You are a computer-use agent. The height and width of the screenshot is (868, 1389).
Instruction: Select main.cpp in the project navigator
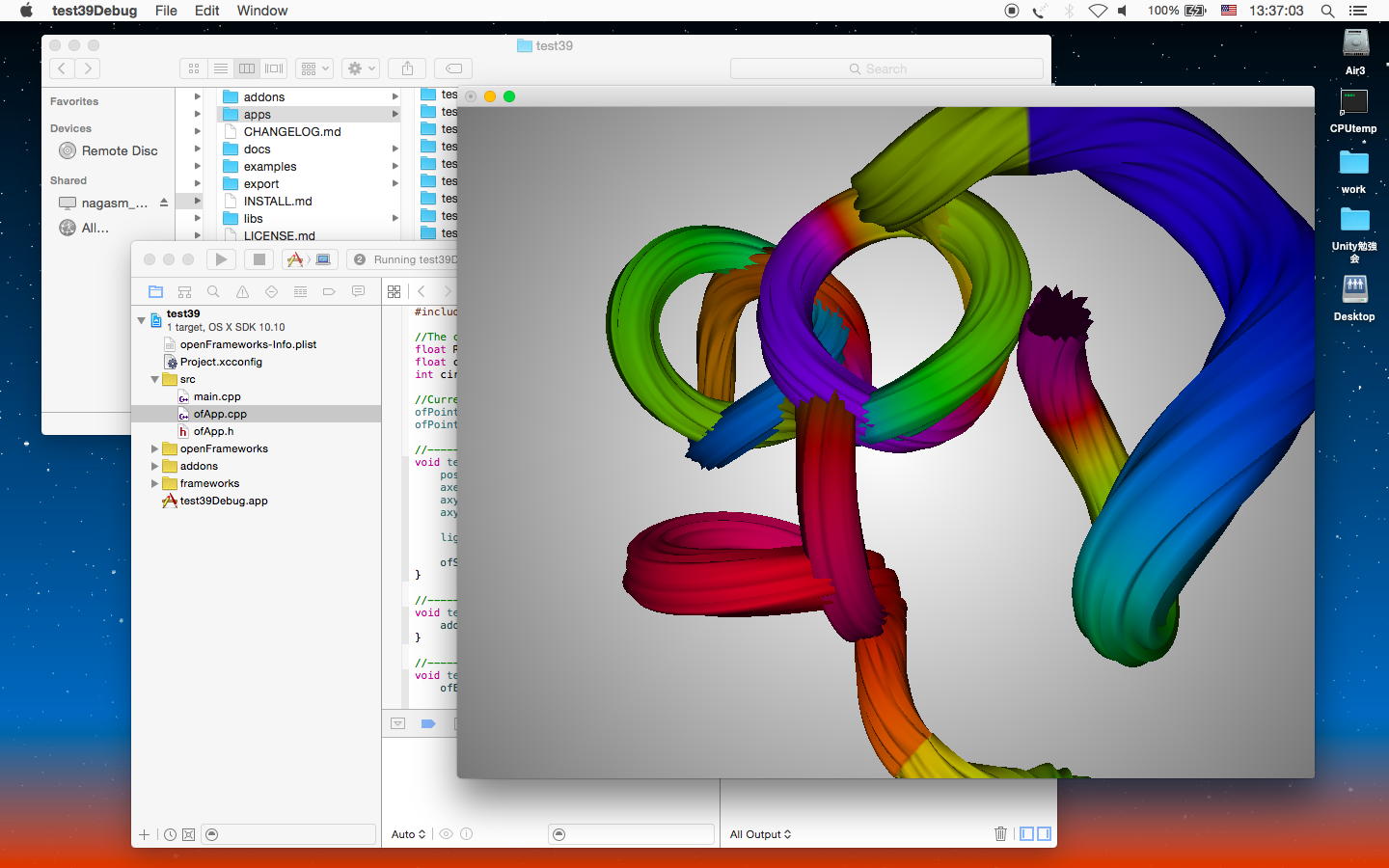(217, 396)
